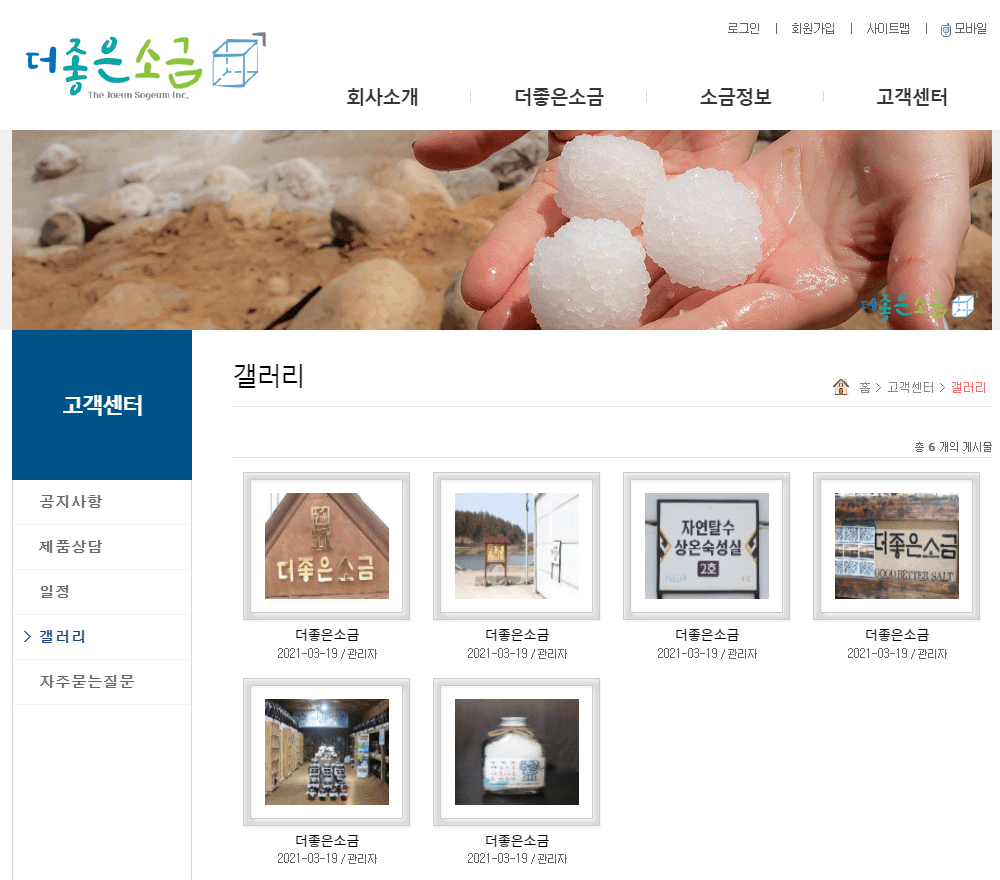Click the 더좋은소금 site logo
The width and height of the screenshot is (1000, 880).
pos(145,64)
